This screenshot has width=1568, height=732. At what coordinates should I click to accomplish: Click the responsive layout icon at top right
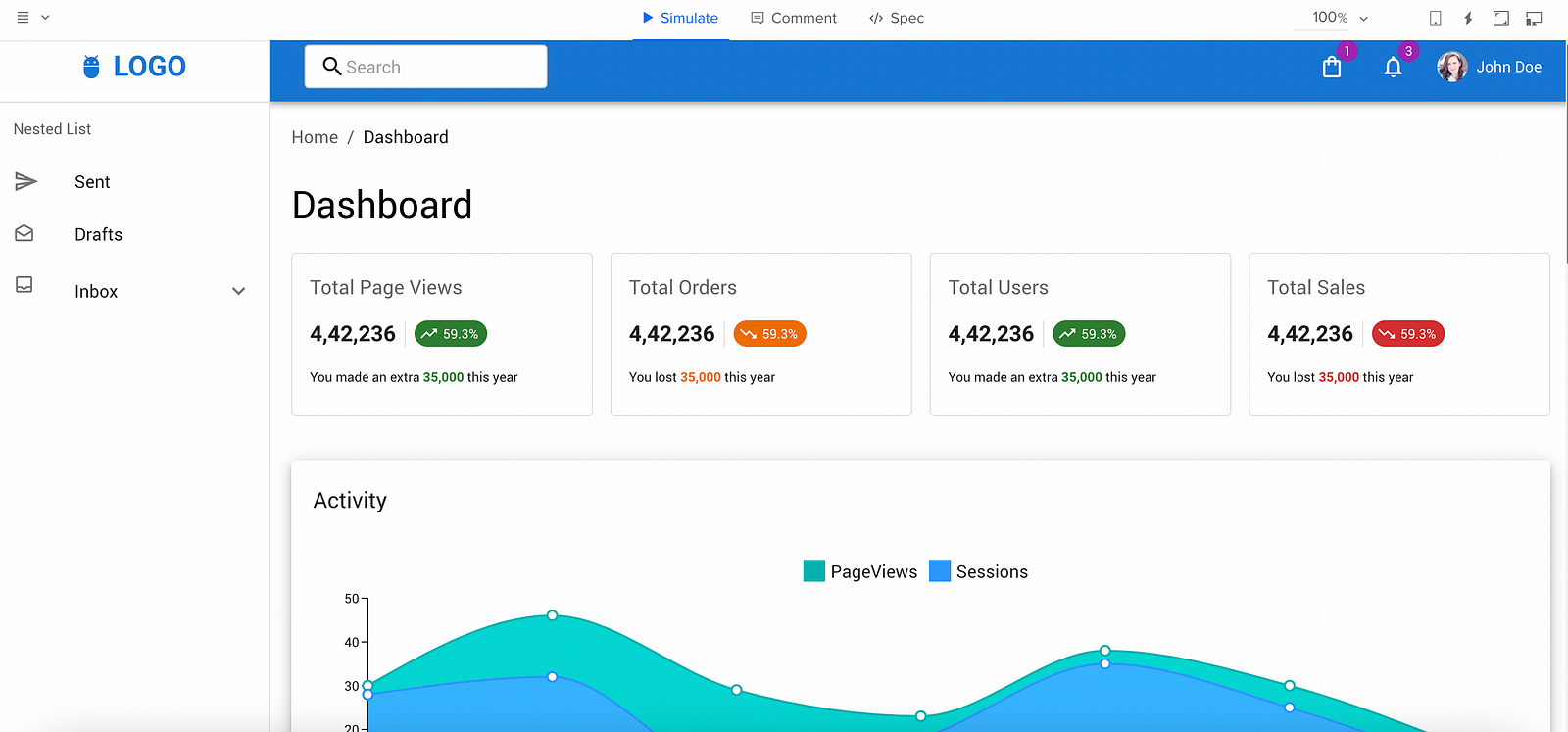1534,18
